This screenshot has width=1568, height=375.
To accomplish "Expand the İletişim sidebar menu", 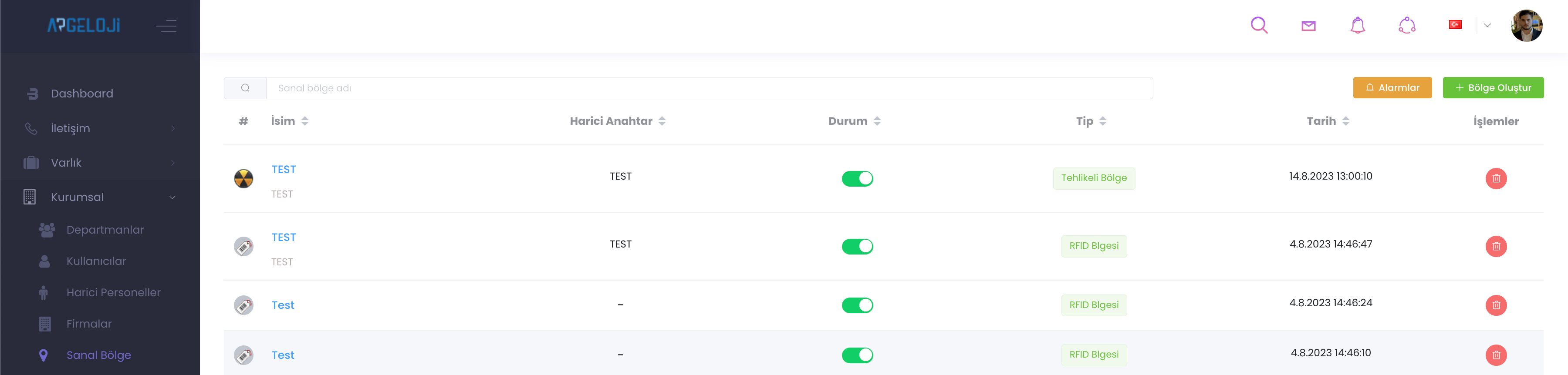I will coord(101,128).
